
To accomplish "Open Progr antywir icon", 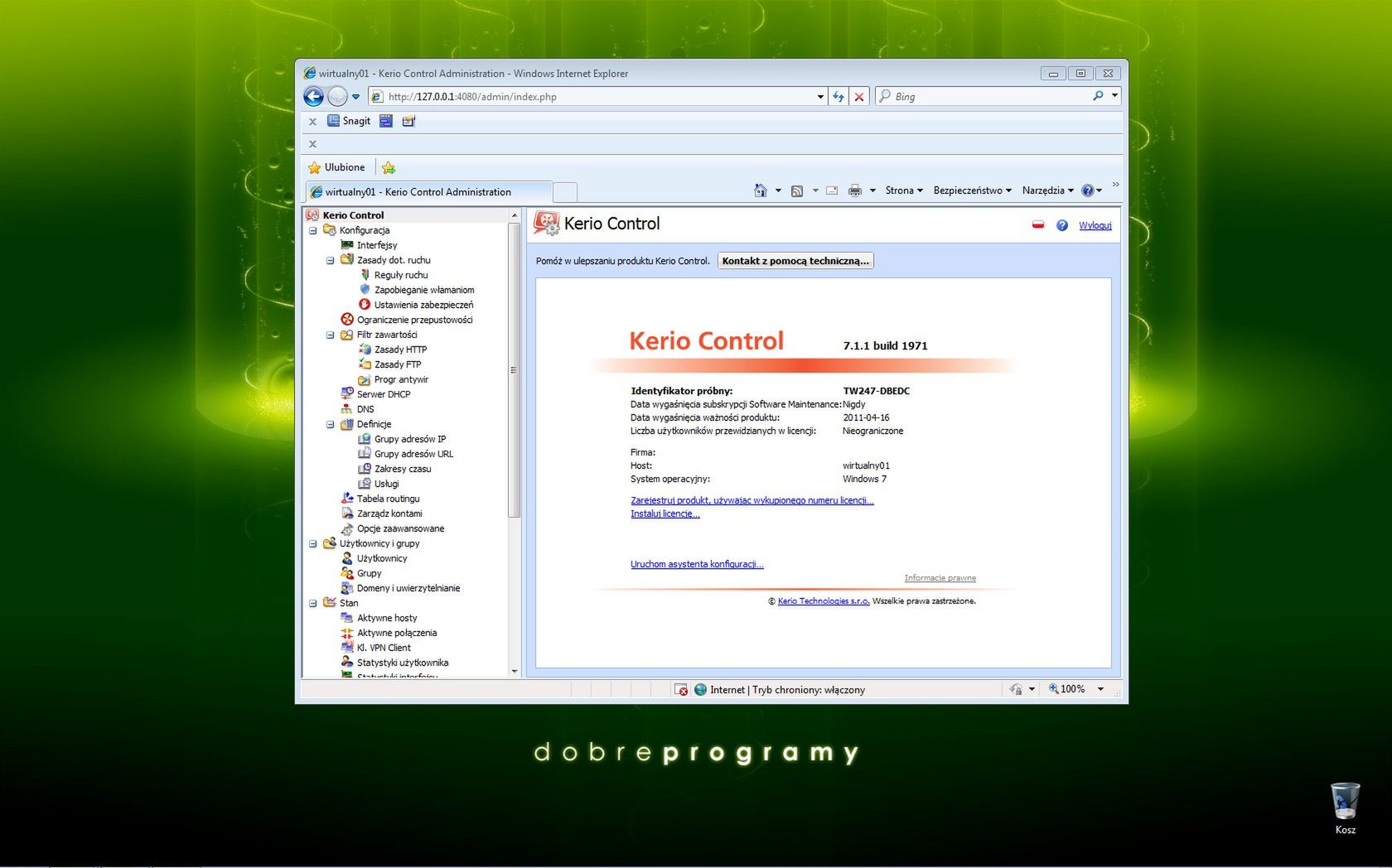I will point(365,379).
